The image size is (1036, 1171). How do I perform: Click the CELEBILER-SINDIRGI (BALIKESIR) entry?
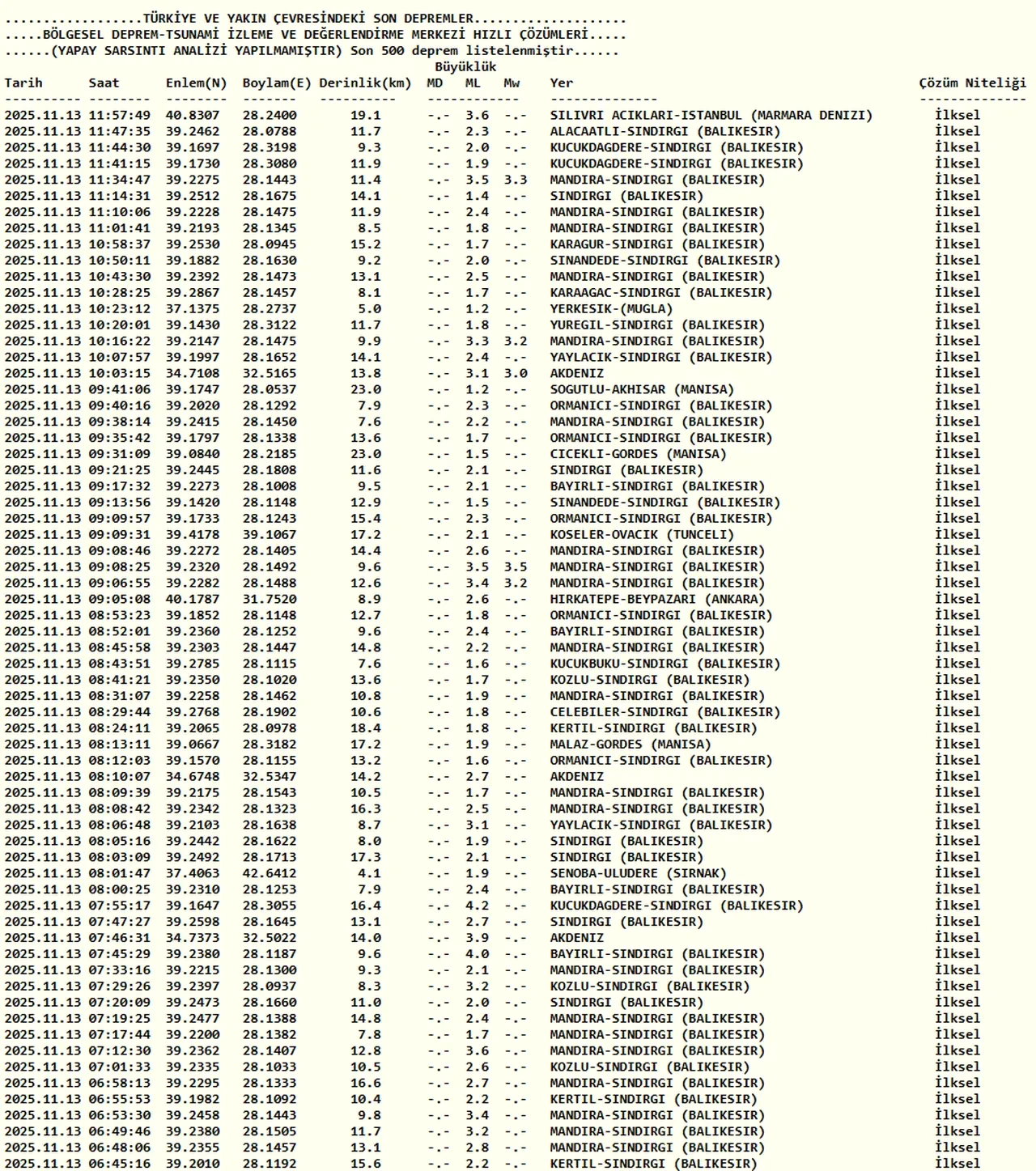[664, 712]
